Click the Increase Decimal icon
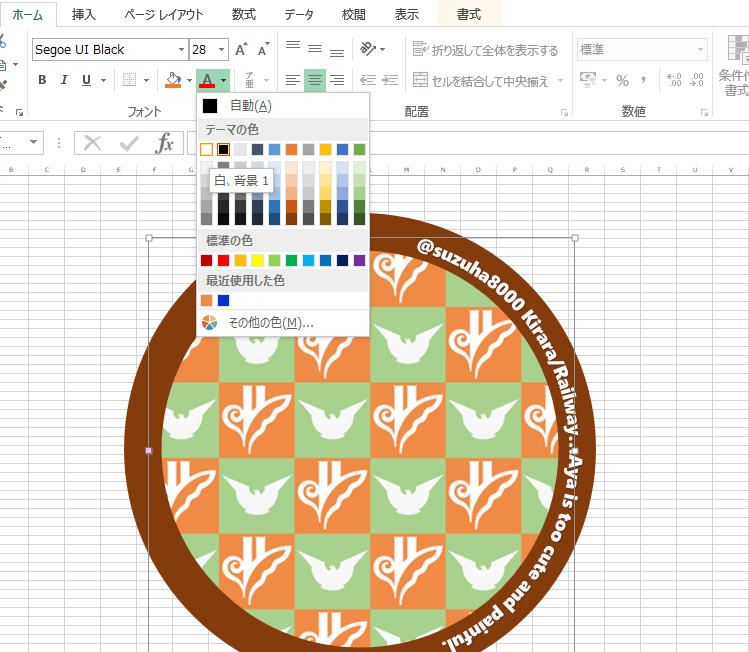 coord(674,80)
